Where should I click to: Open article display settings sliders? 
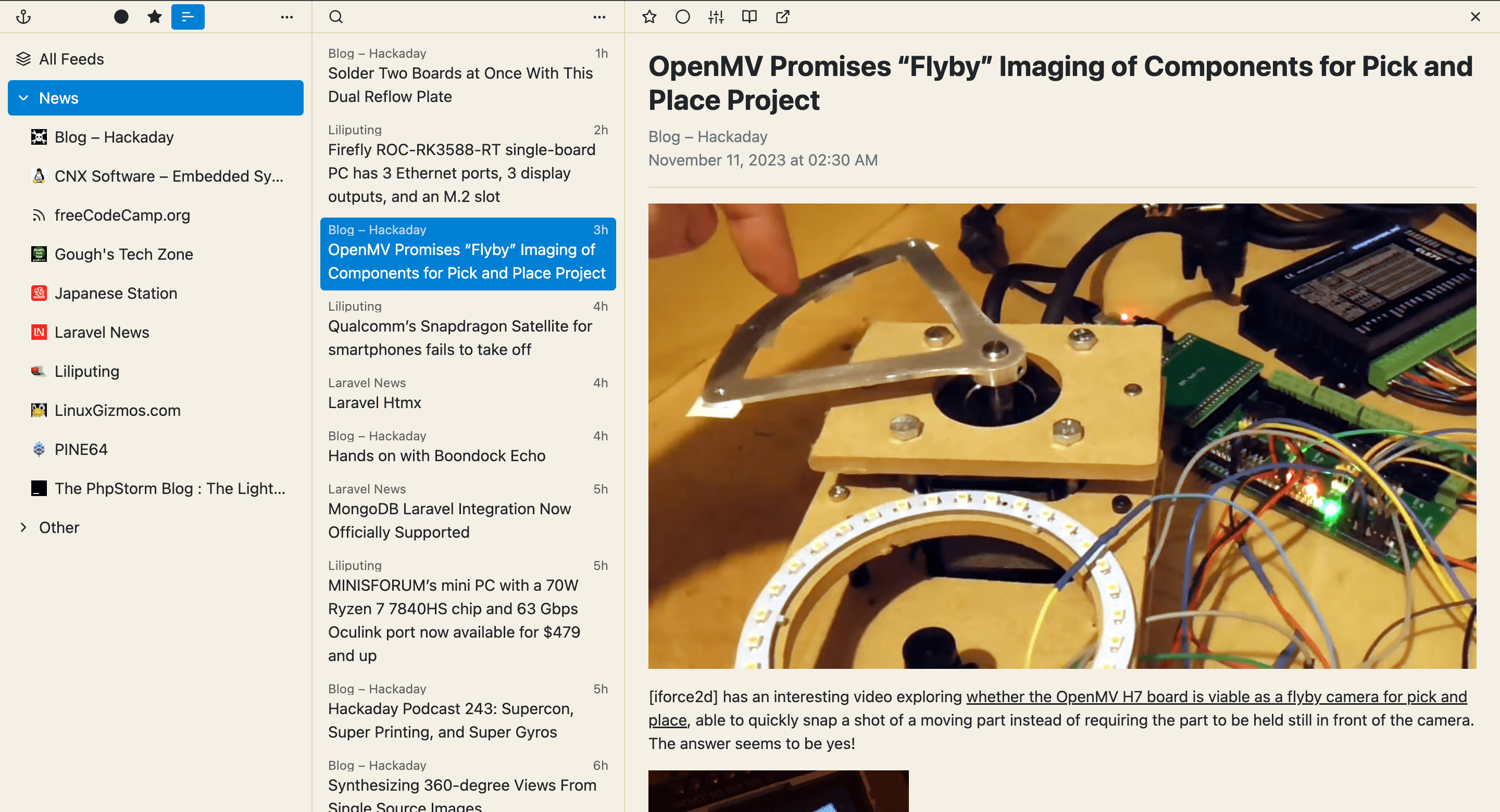coord(716,17)
